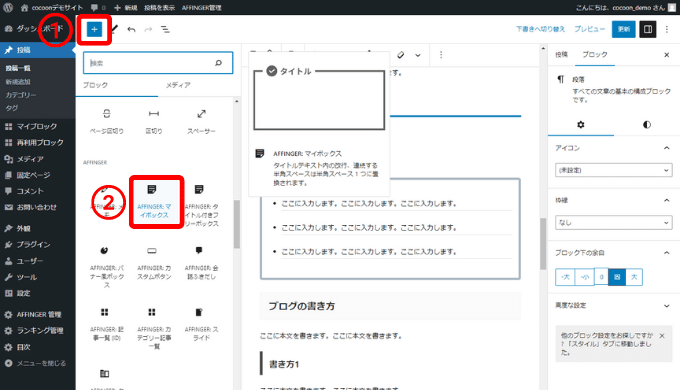680x390 pixels.
Task: Click the editor content vertical scrollbar
Action: 543,243
